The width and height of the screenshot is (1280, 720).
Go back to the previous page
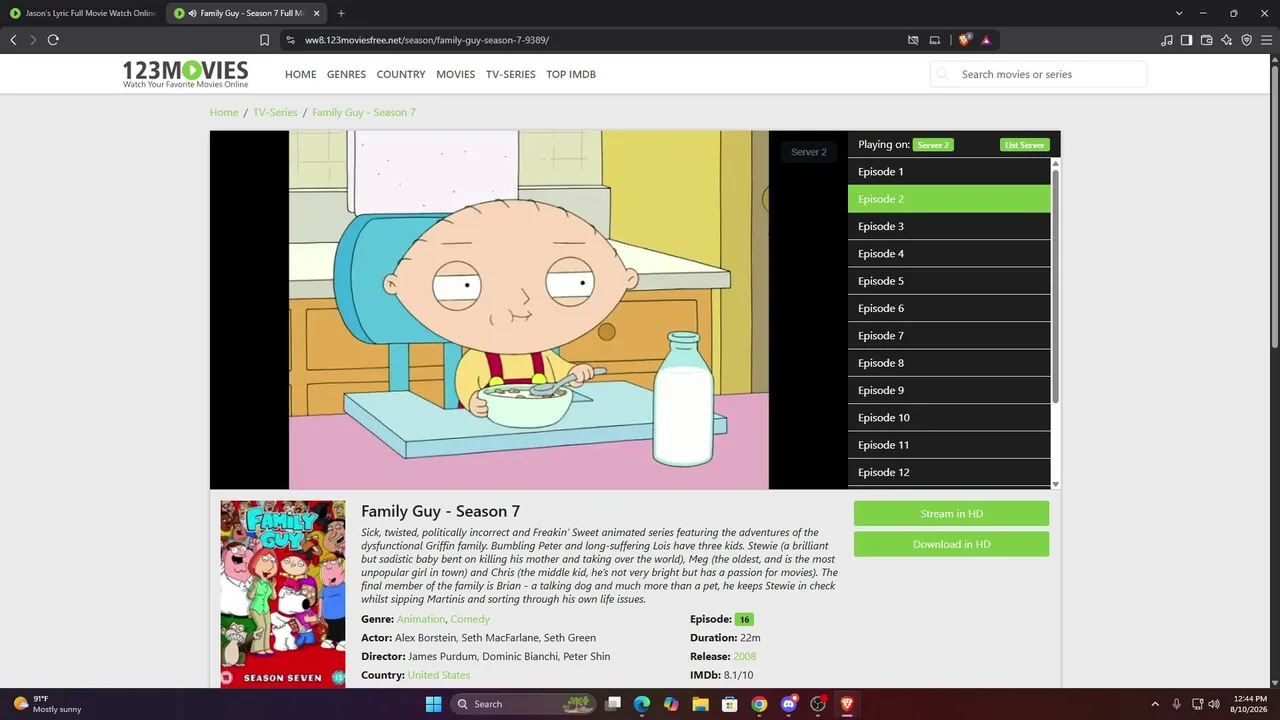click(13, 40)
